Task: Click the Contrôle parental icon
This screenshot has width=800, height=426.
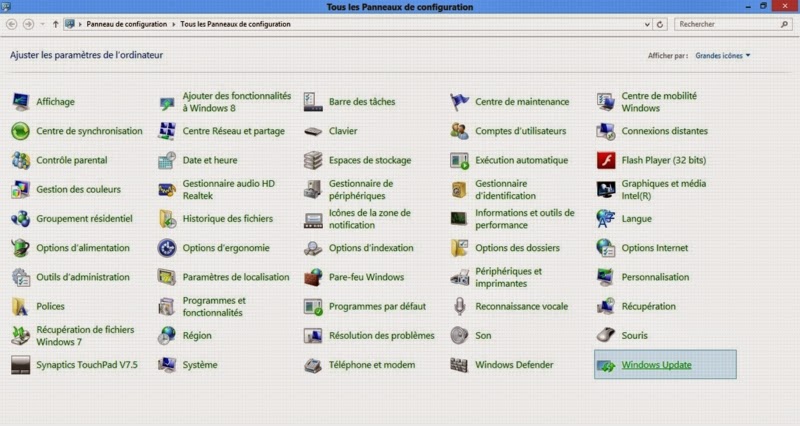Action: pos(21,160)
